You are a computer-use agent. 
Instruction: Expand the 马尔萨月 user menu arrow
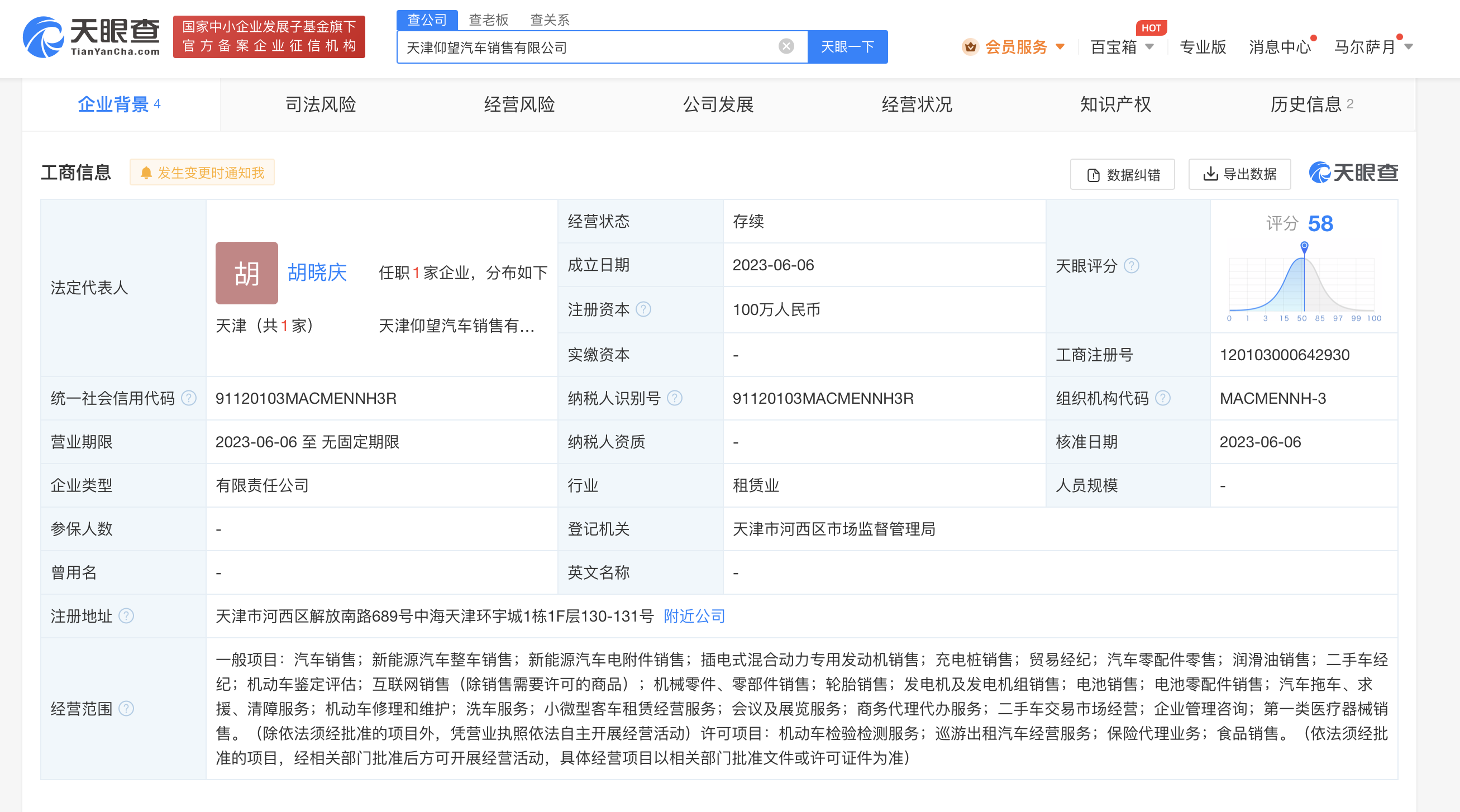1409,47
